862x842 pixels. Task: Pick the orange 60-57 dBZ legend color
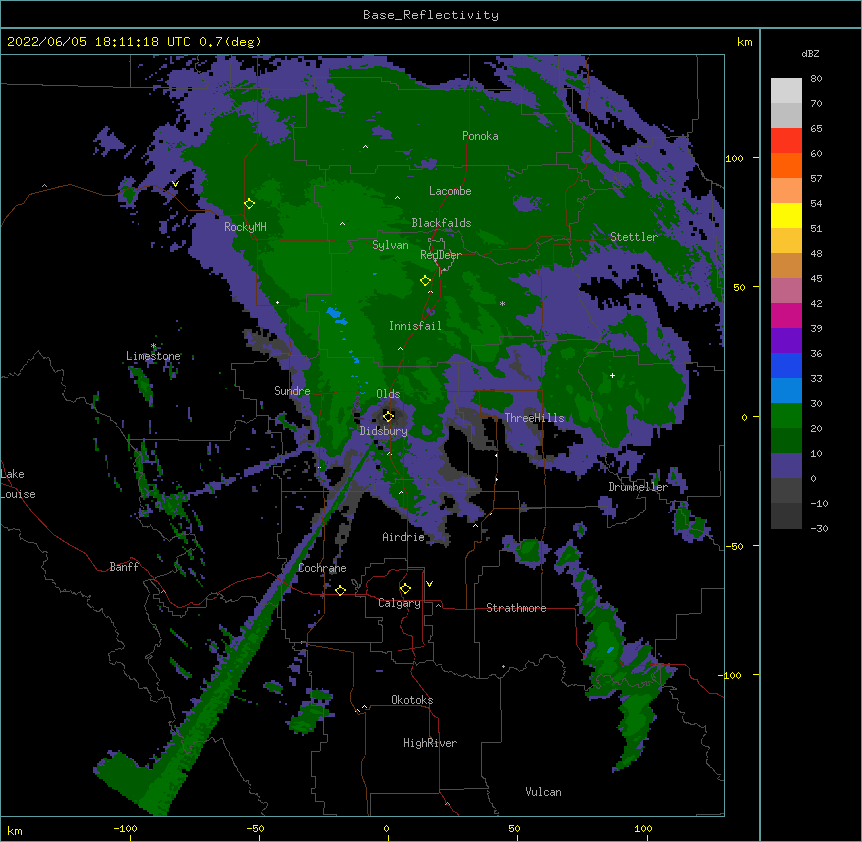pyautogui.click(x=786, y=165)
